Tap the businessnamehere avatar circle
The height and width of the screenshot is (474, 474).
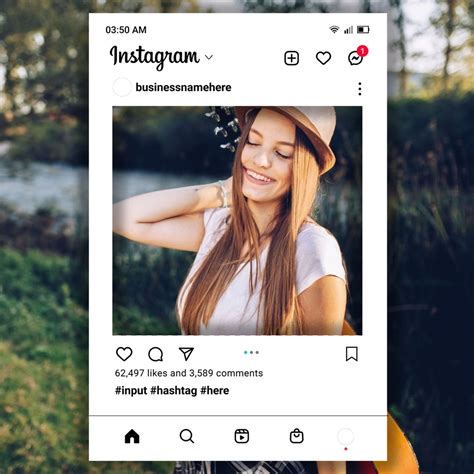pyautogui.click(x=122, y=87)
